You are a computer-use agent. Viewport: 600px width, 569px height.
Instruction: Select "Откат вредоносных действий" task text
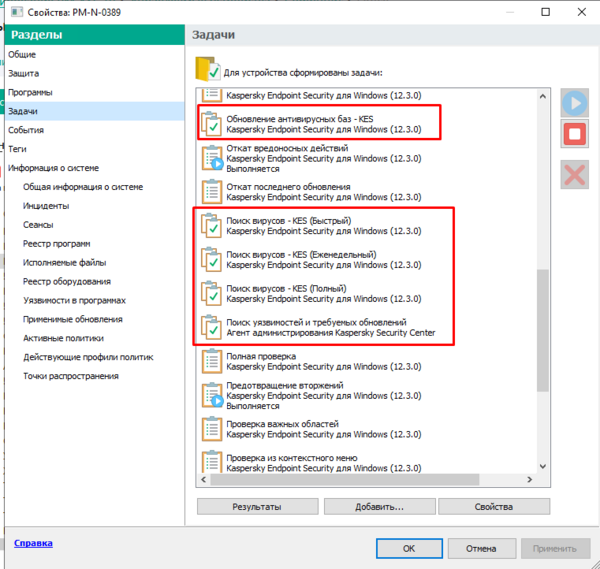(x=287, y=148)
